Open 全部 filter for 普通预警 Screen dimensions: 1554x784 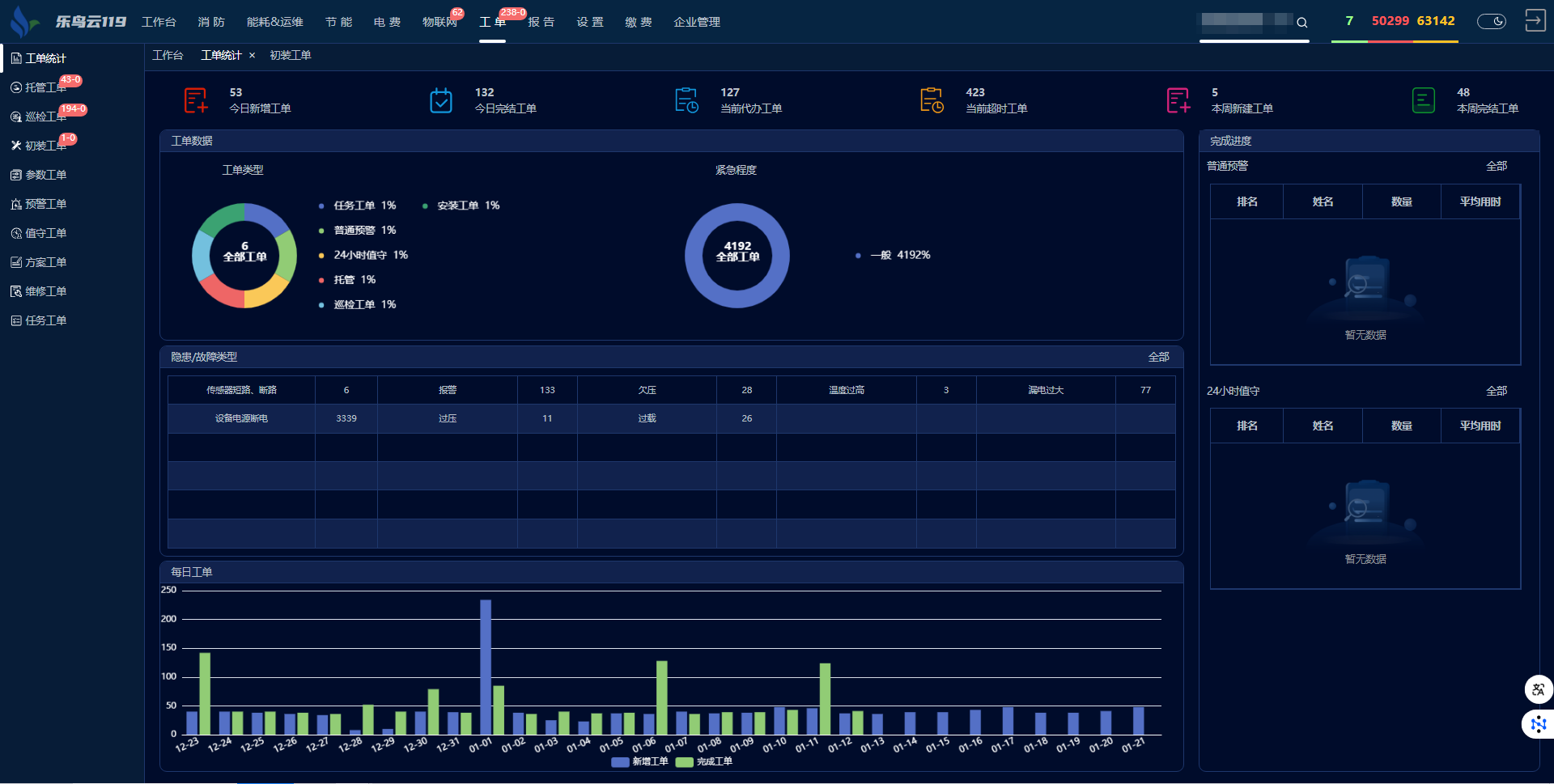pyautogui.click(x=1496, y=166)
